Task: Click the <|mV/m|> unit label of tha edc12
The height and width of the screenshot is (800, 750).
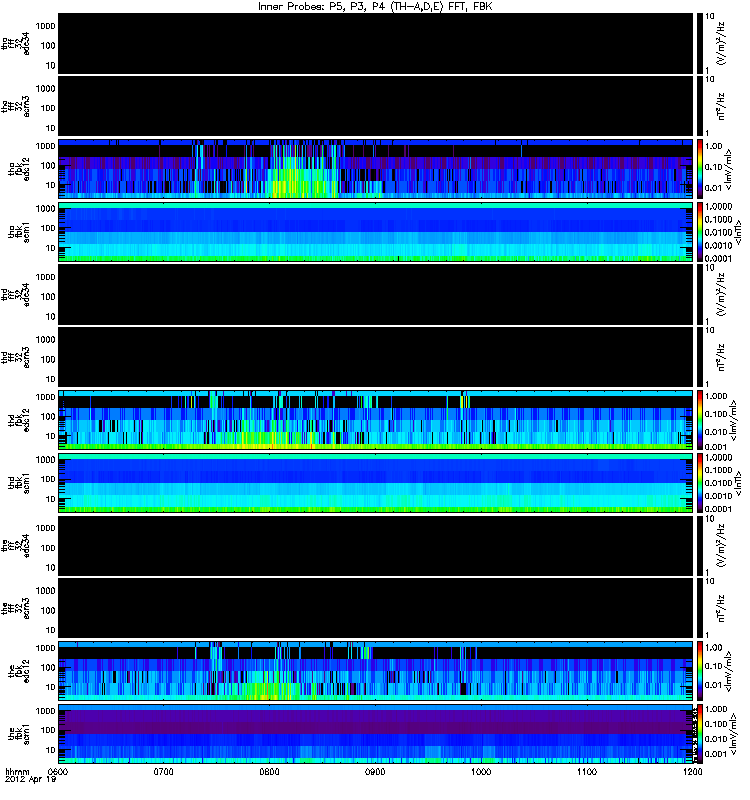Action: coord(730,170)
